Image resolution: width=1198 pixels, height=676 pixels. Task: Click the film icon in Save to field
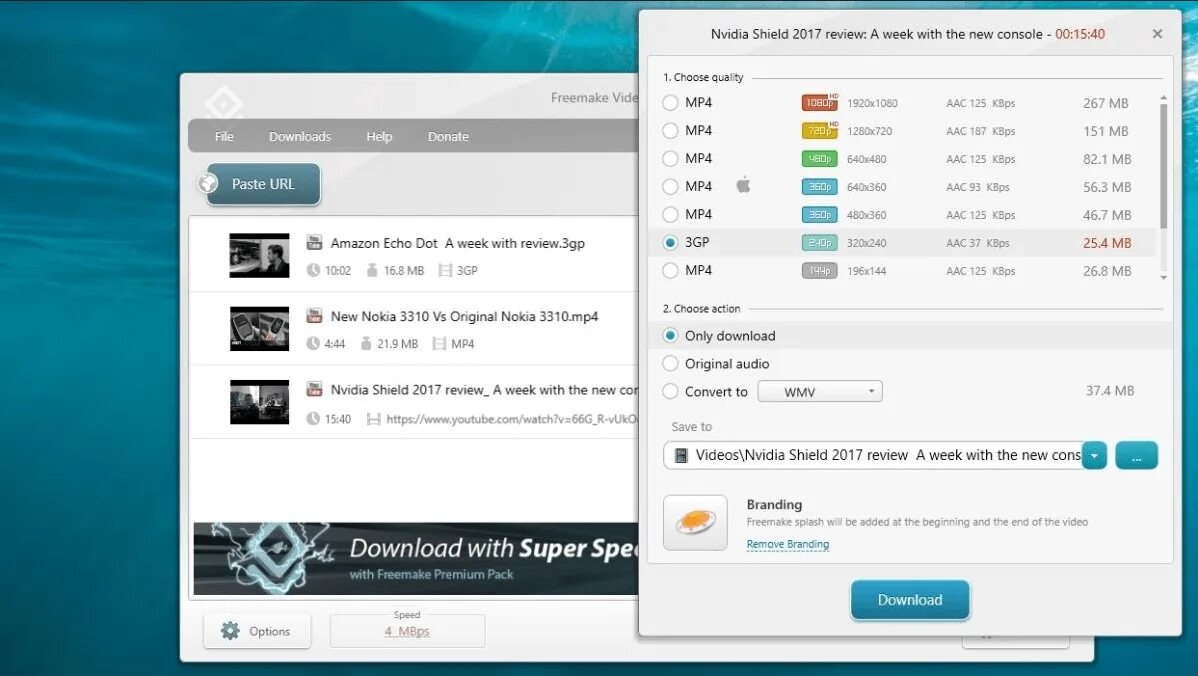coord(681,455)
